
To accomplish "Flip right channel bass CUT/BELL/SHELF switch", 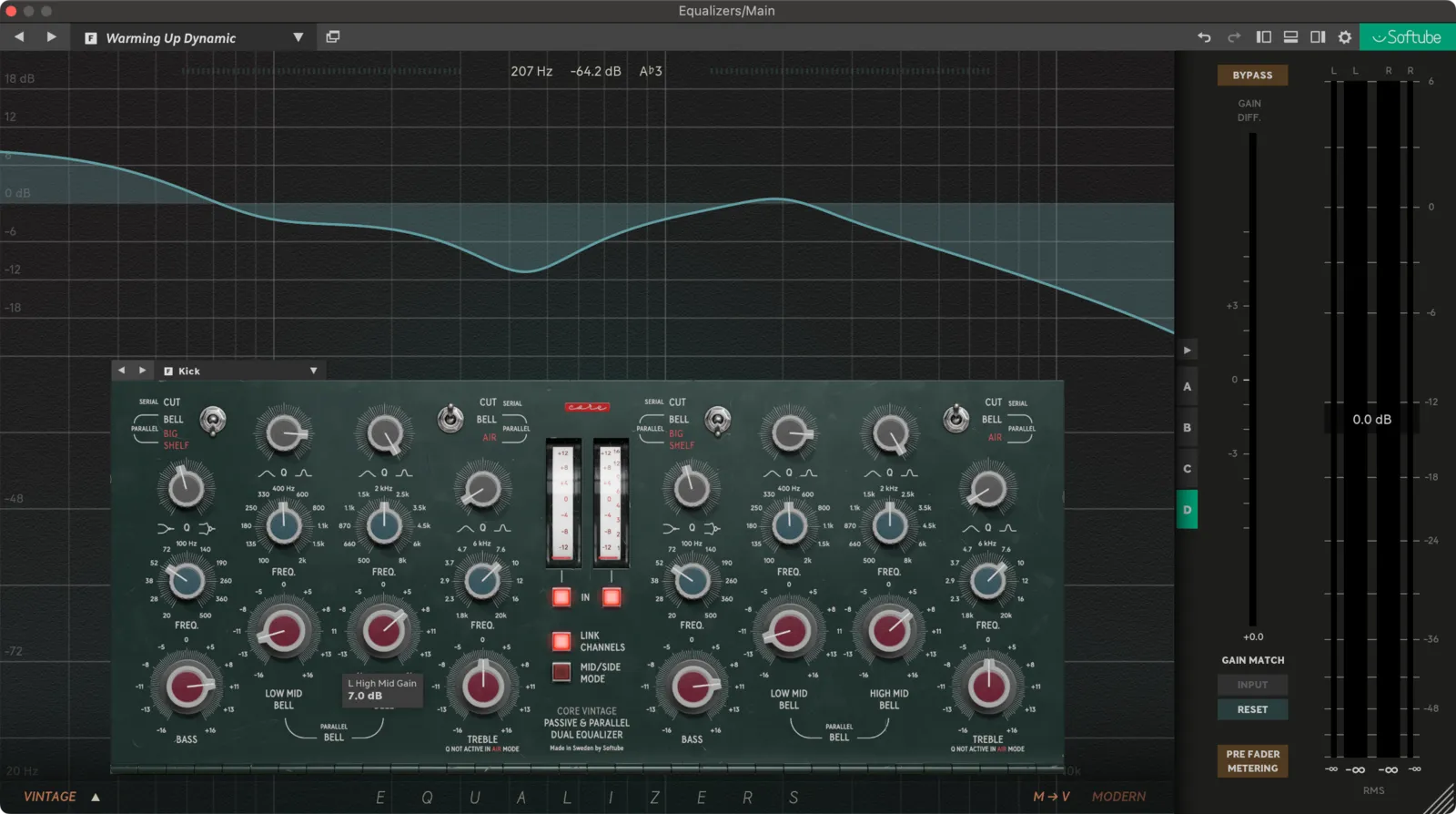I will point(718,421).
